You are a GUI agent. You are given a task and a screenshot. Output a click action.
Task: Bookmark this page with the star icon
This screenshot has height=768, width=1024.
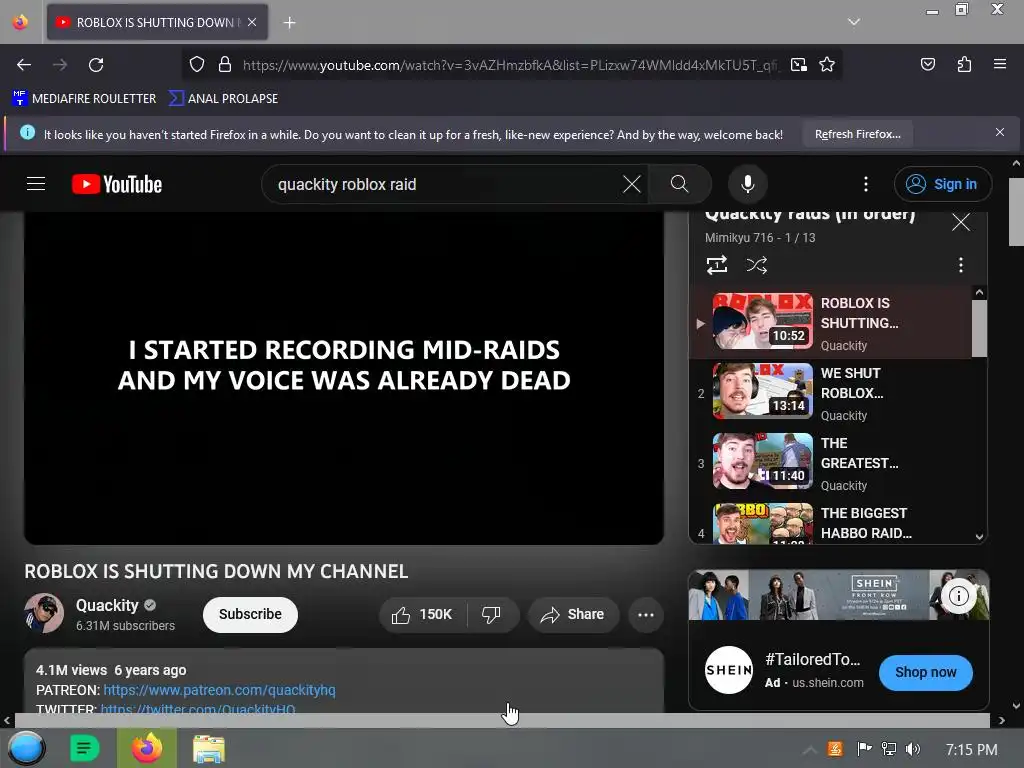[x=827, y=65]
